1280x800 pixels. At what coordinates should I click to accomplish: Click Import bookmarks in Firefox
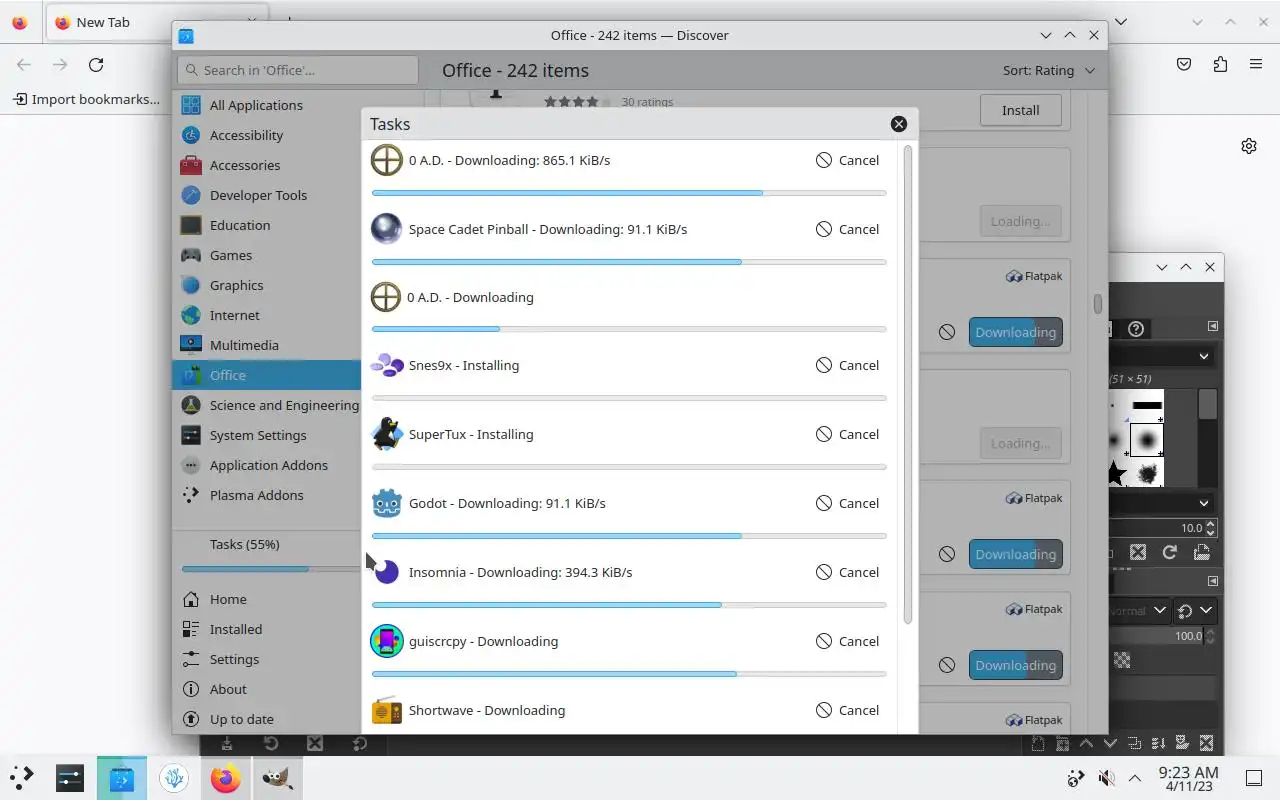(x=86, y=99)
